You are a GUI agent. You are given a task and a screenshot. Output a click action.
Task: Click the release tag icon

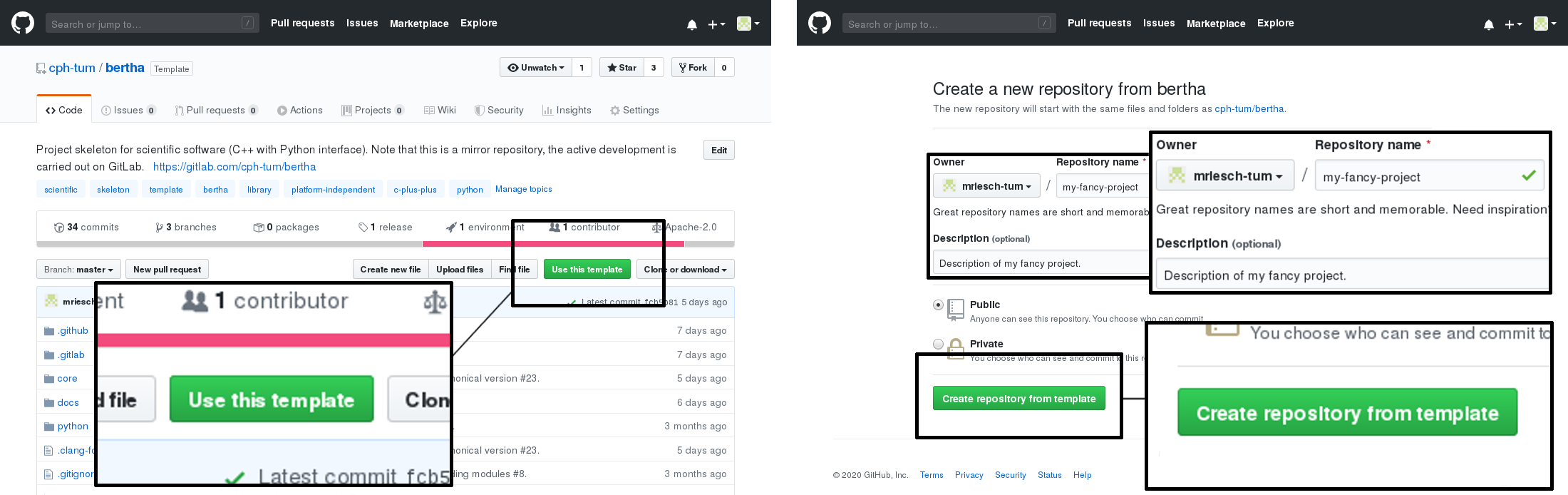point(363,228)
